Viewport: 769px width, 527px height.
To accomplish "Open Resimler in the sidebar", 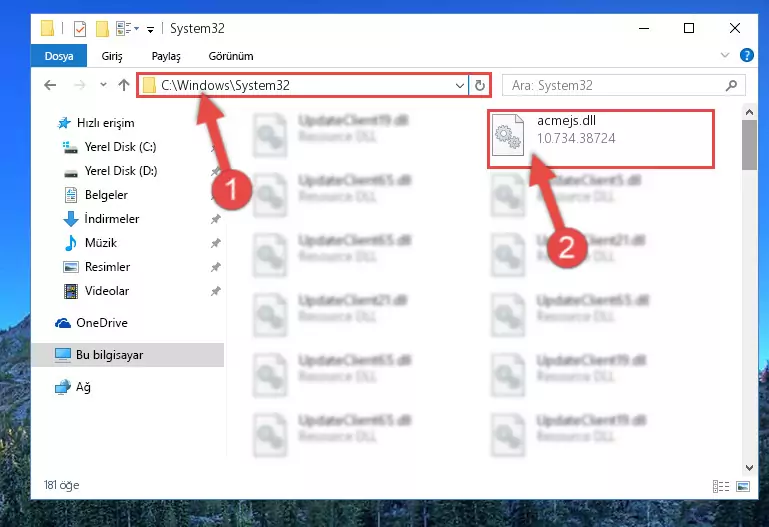I will tap(107, 267).
